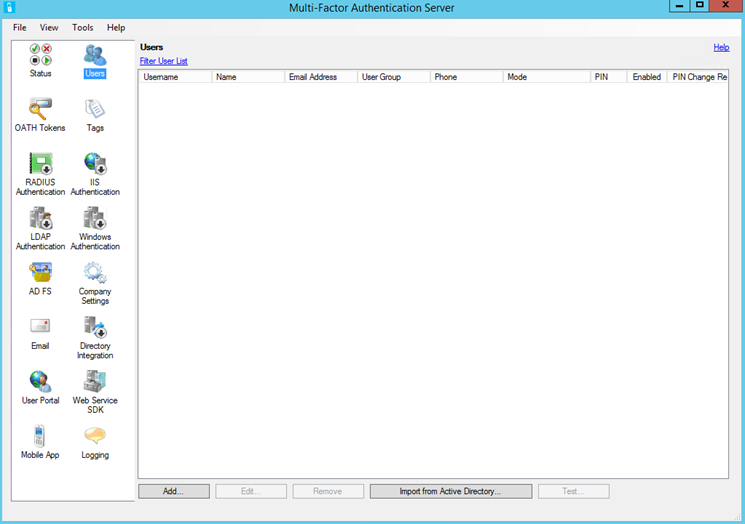
Task: Open Directory Integration section
Action: [95, 338]
